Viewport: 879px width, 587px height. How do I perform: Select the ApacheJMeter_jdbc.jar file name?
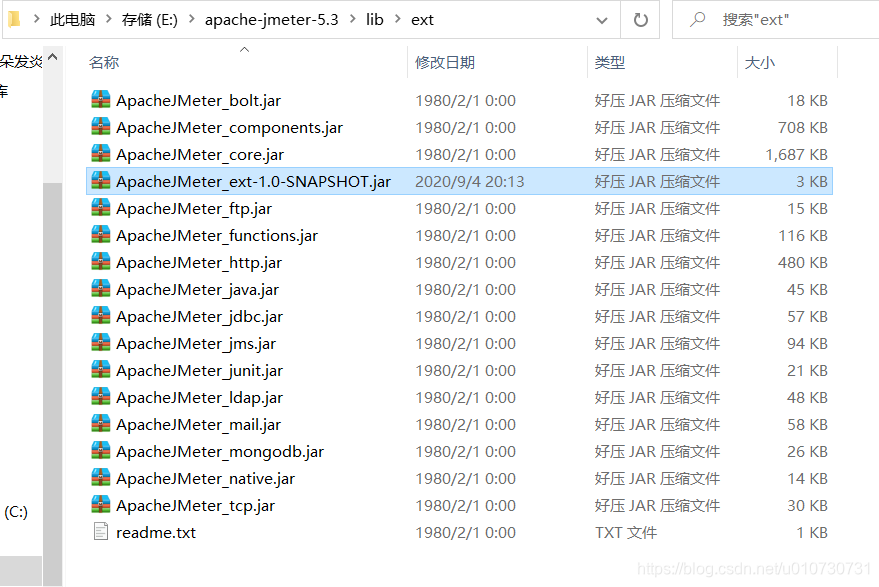[x=200, y=316]
